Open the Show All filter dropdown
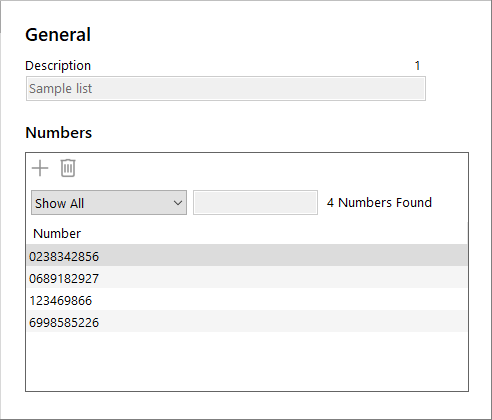This screenshot has width=492, height=420. 109,203
